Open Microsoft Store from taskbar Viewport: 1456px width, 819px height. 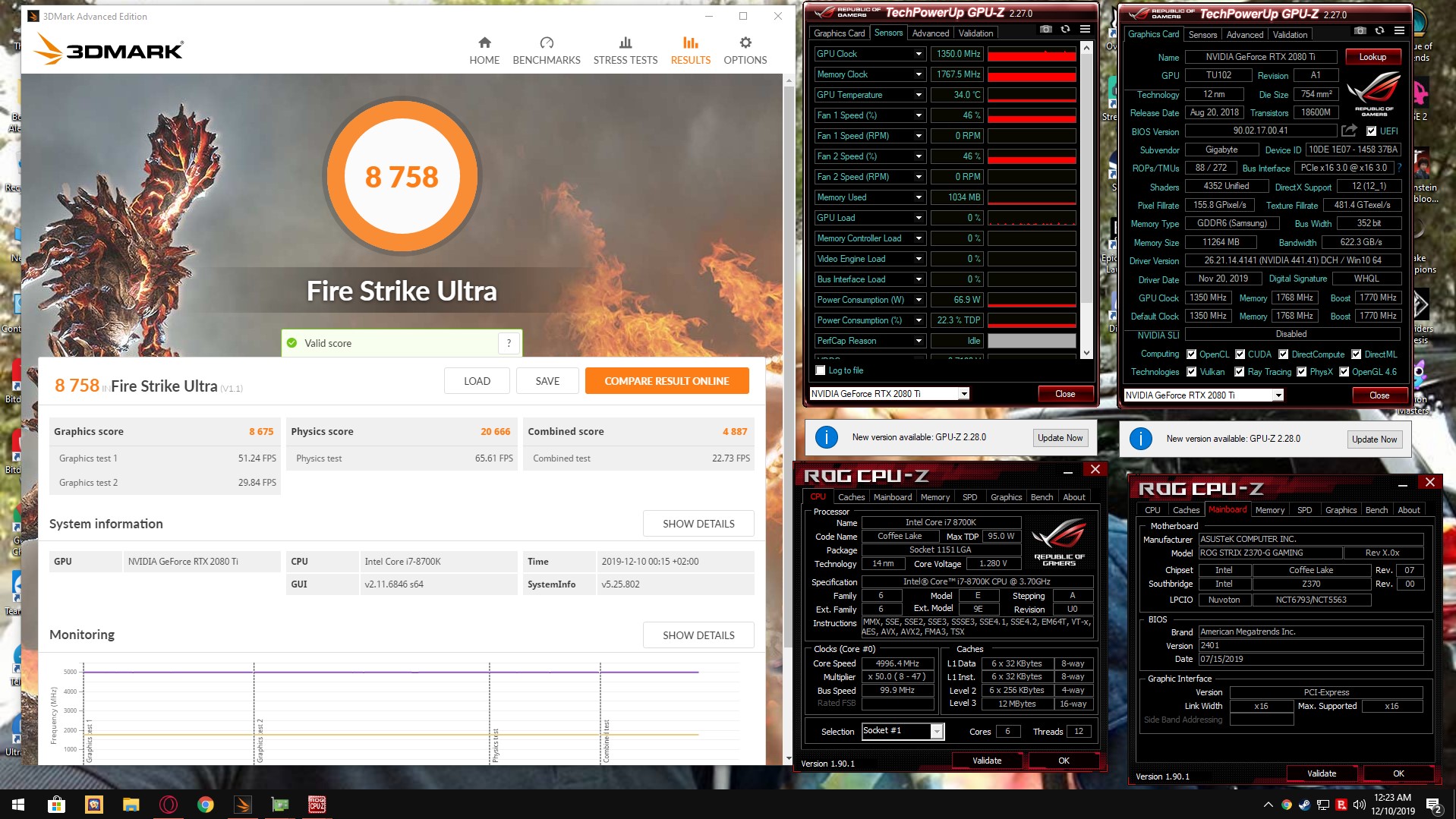(x=56, y=805)
